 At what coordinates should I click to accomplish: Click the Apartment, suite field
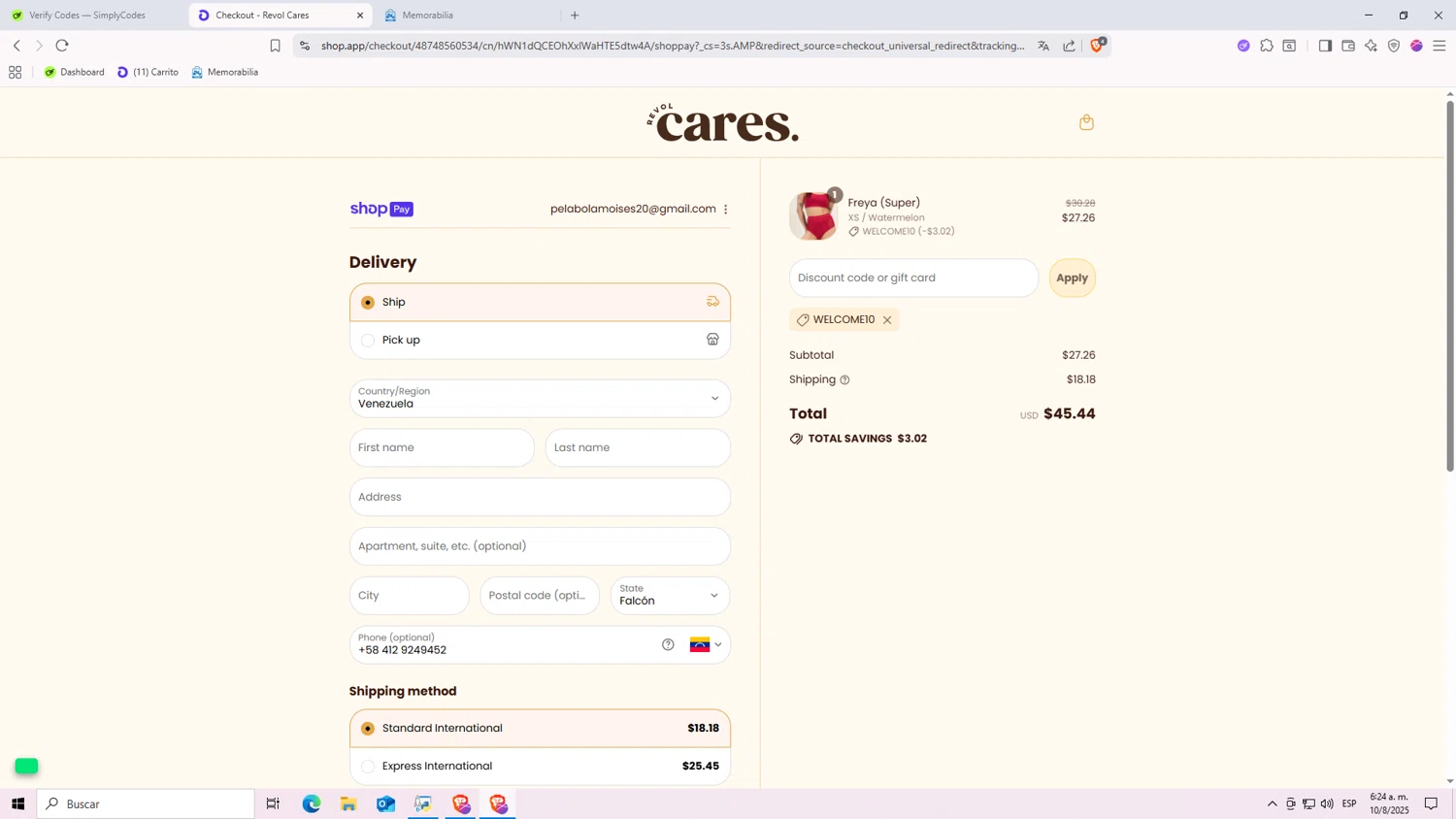pyautogui.click(x=540, y=546)
